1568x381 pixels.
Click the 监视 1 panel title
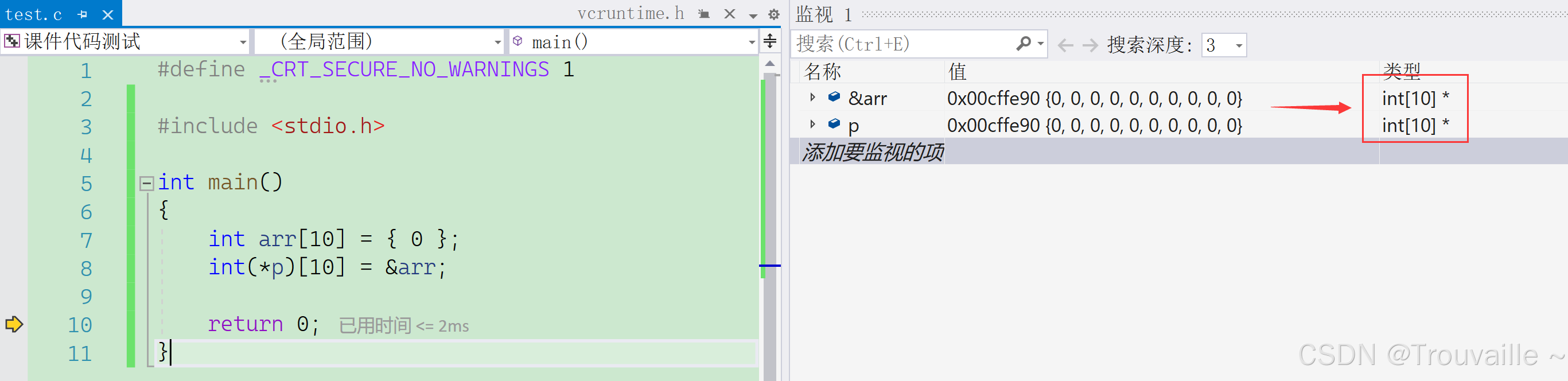[x=823, y=14]
